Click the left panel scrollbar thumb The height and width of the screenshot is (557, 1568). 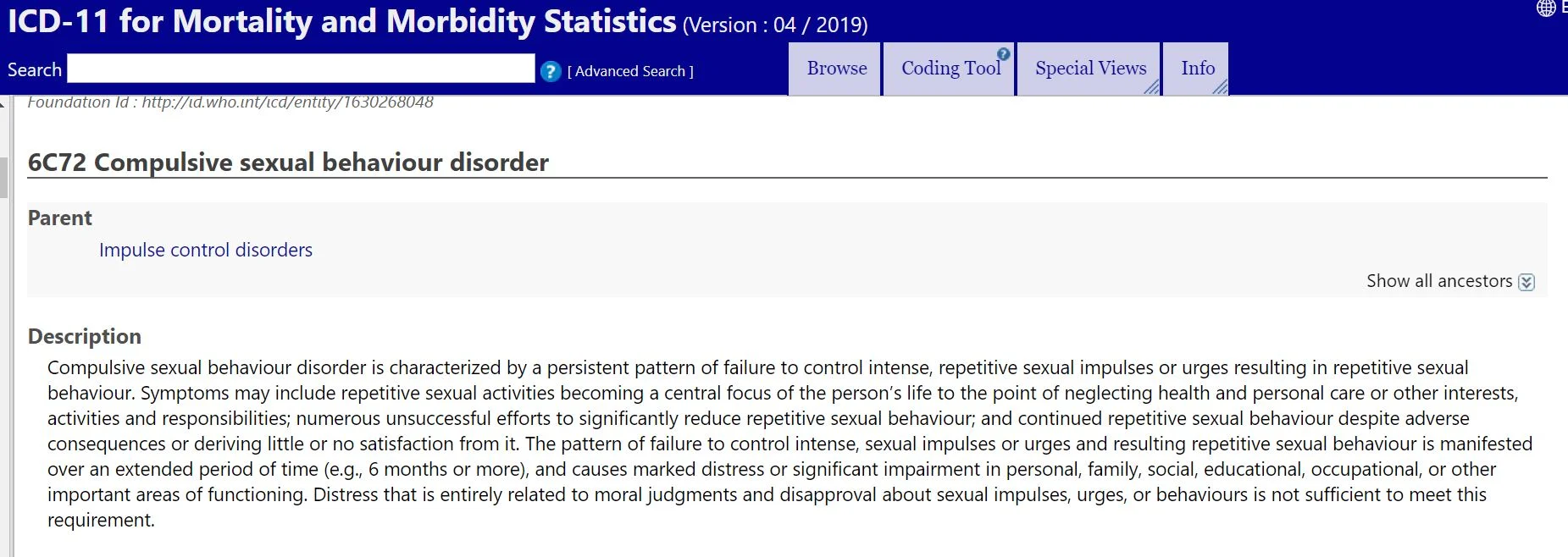click(3, 176)
